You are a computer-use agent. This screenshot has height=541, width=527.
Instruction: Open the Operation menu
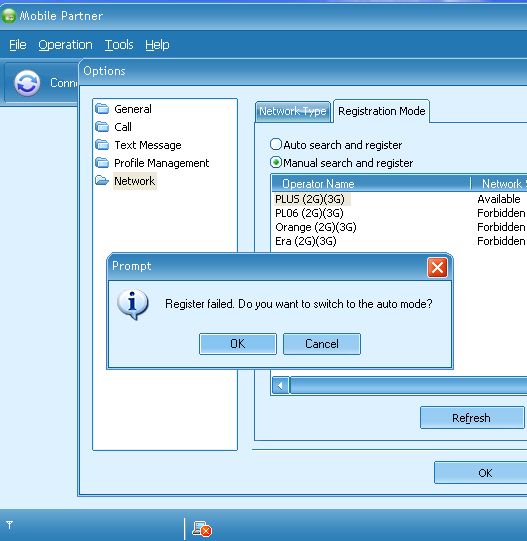[x=65, y=45]
